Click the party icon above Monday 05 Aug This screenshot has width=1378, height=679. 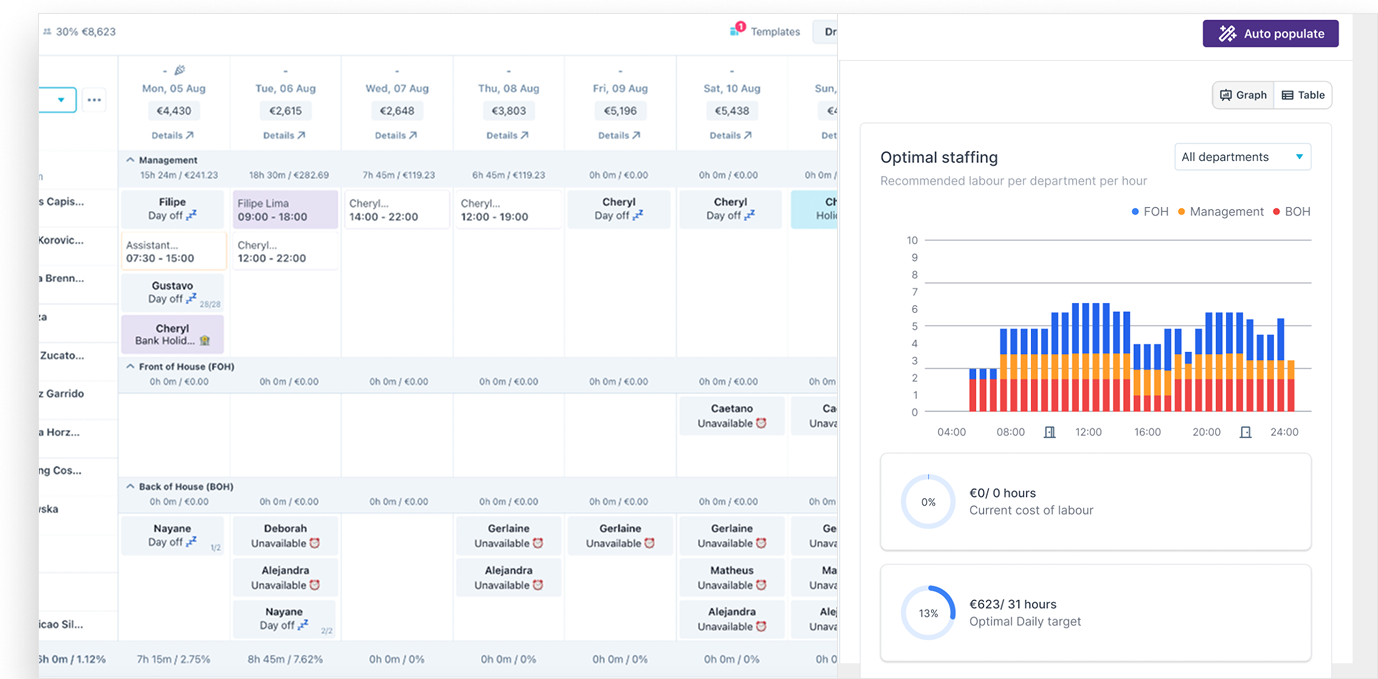(x=179, y=71)
